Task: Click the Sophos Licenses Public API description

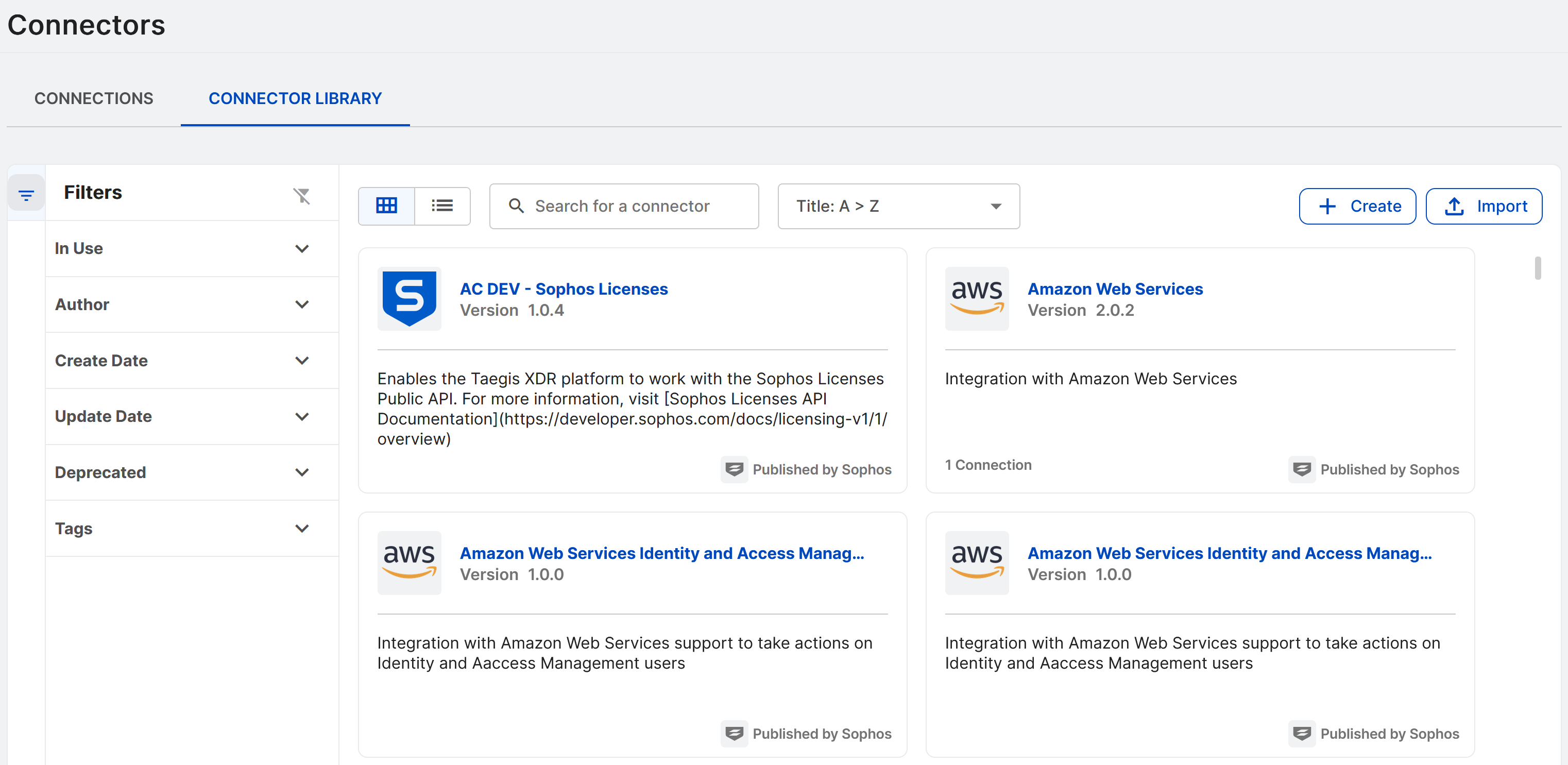Action: coord(633,409)
